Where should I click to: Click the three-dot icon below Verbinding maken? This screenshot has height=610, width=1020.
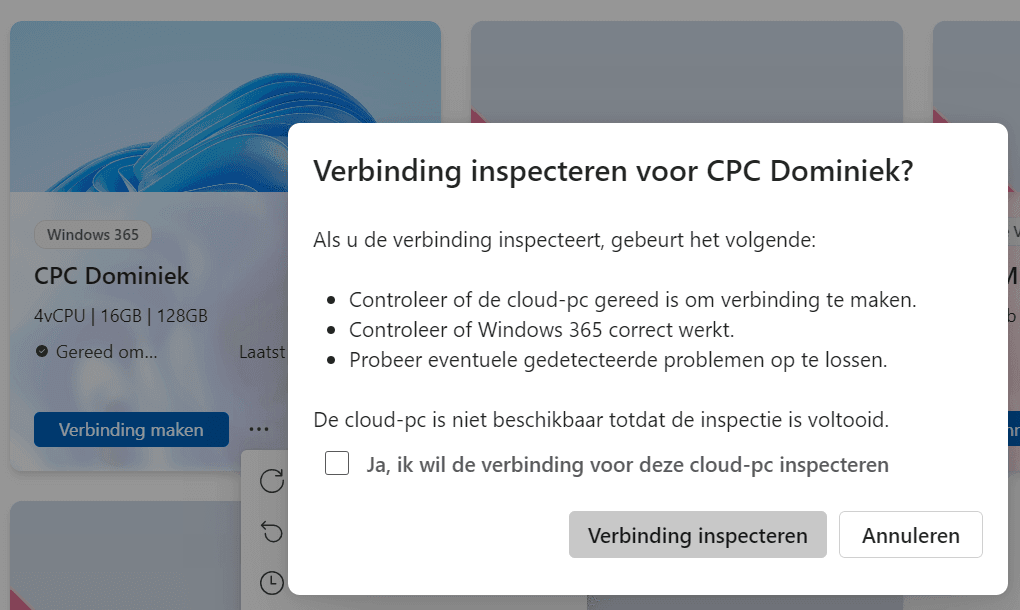[x=259, y=428]
